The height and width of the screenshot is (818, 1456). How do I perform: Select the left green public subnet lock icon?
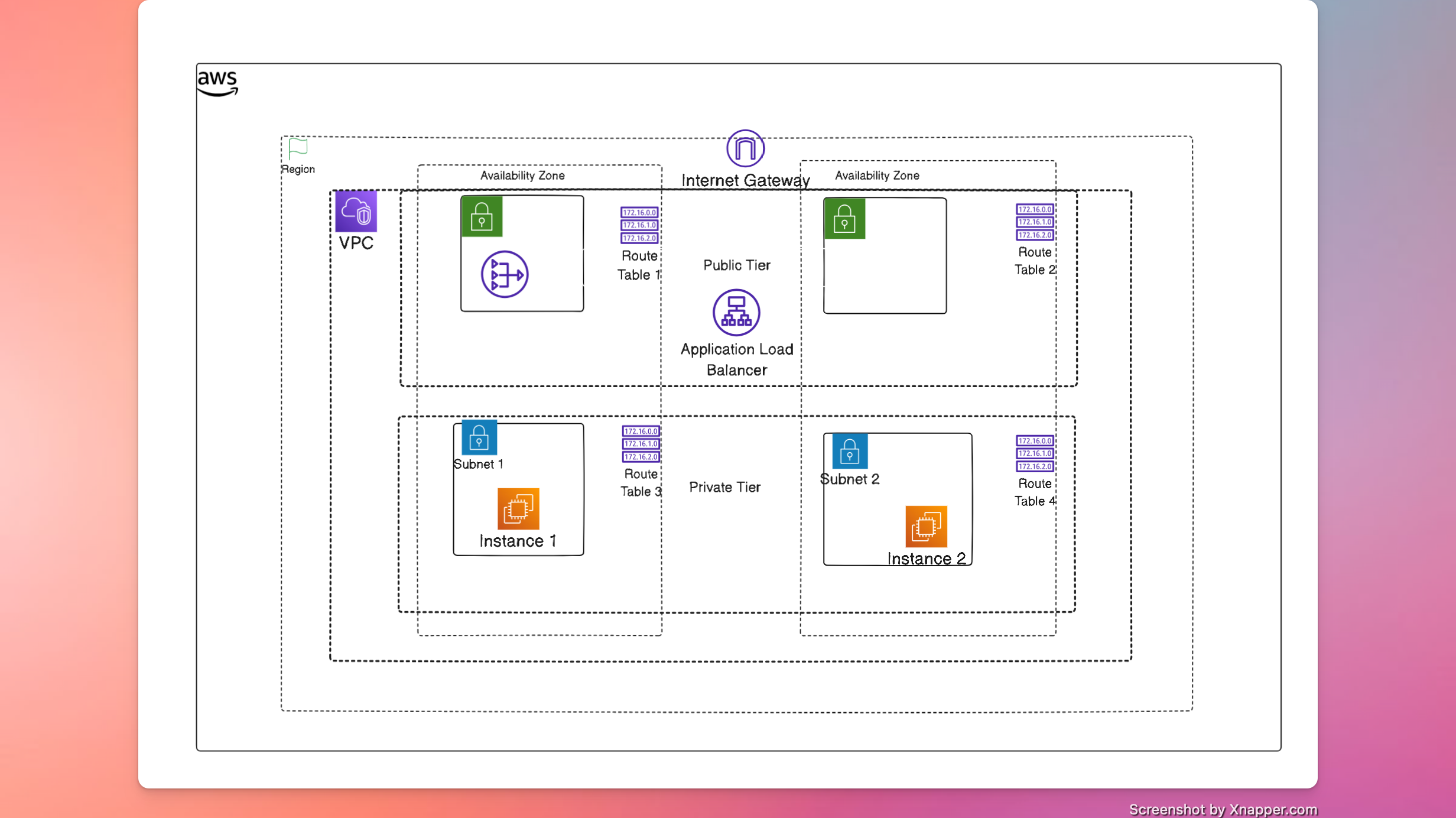482,216
